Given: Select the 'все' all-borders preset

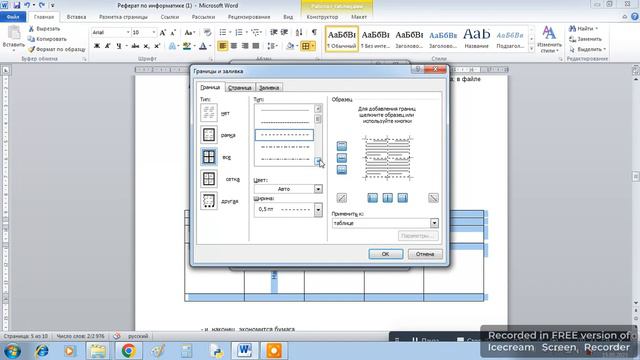Looking at the screenshot, I should pyautogui.click(x=209, y=157).
